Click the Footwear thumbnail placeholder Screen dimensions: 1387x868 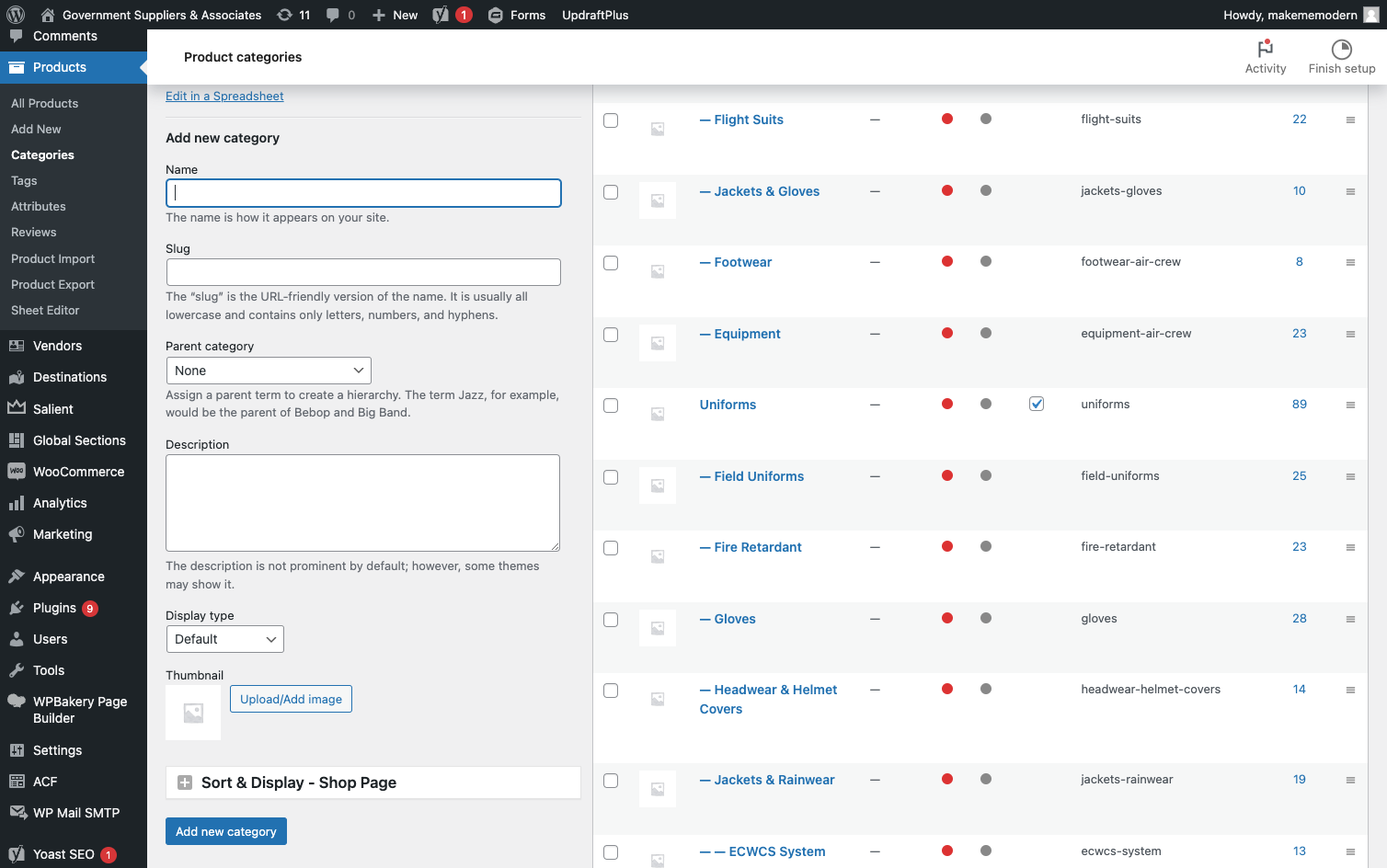[658, 271]
